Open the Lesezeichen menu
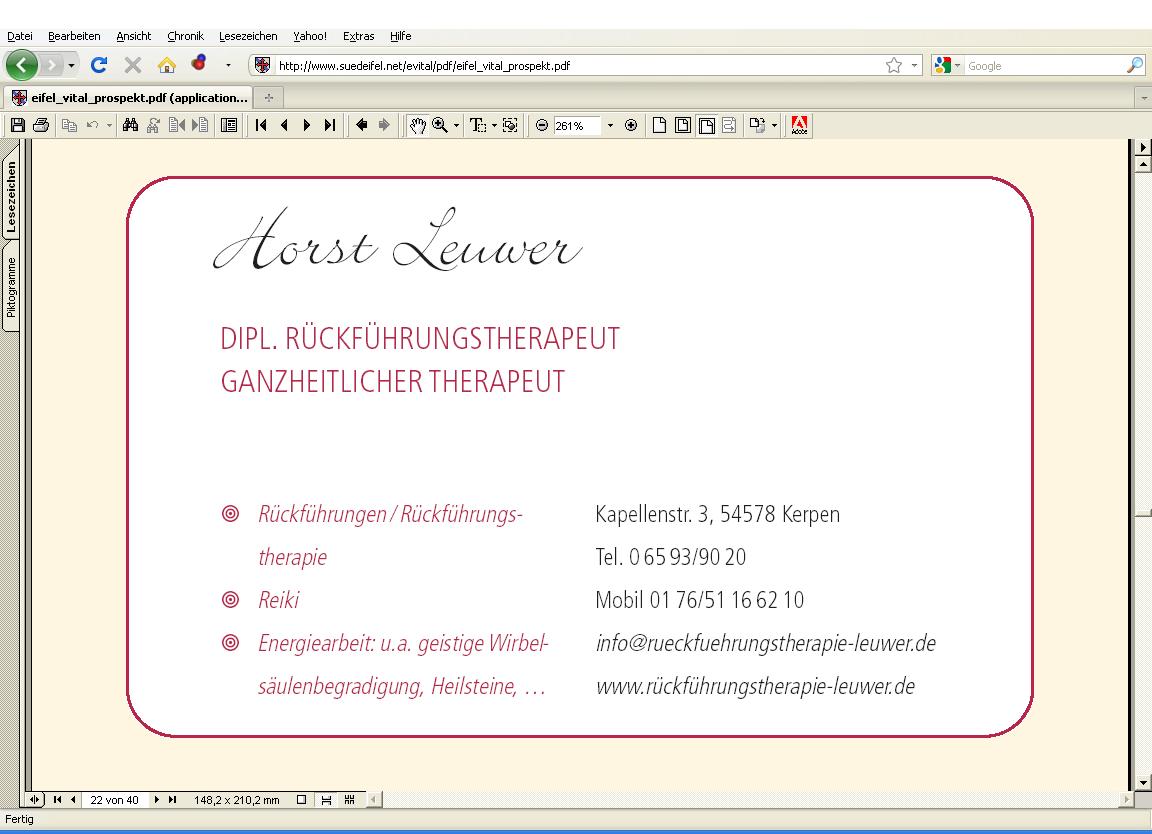The width and height of the screenshot is (1152, 834). [247, 36]
